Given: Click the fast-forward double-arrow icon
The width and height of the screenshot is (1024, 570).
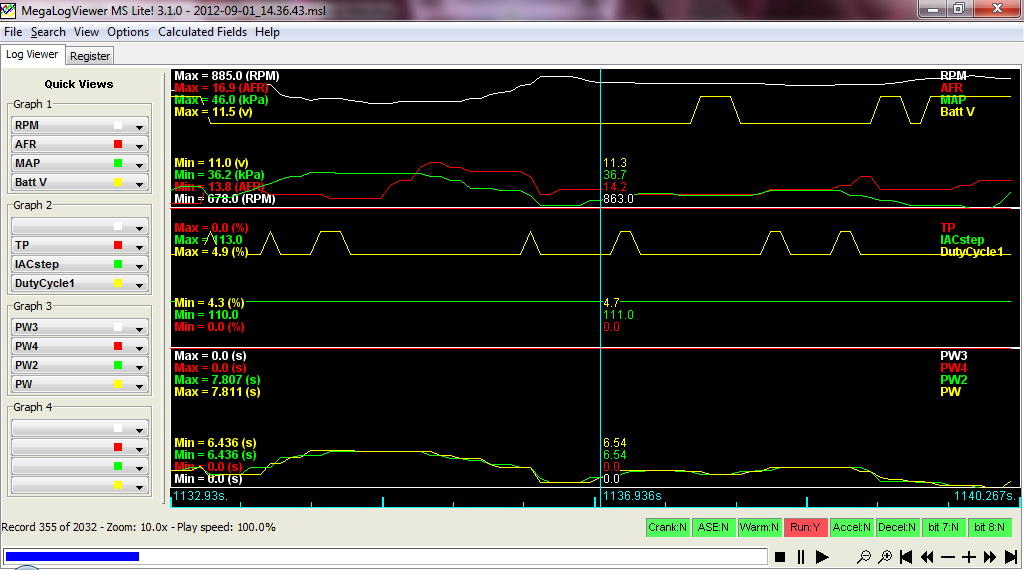Looking at the screenshot, I should pyautogui.click(x=990, y=557).
